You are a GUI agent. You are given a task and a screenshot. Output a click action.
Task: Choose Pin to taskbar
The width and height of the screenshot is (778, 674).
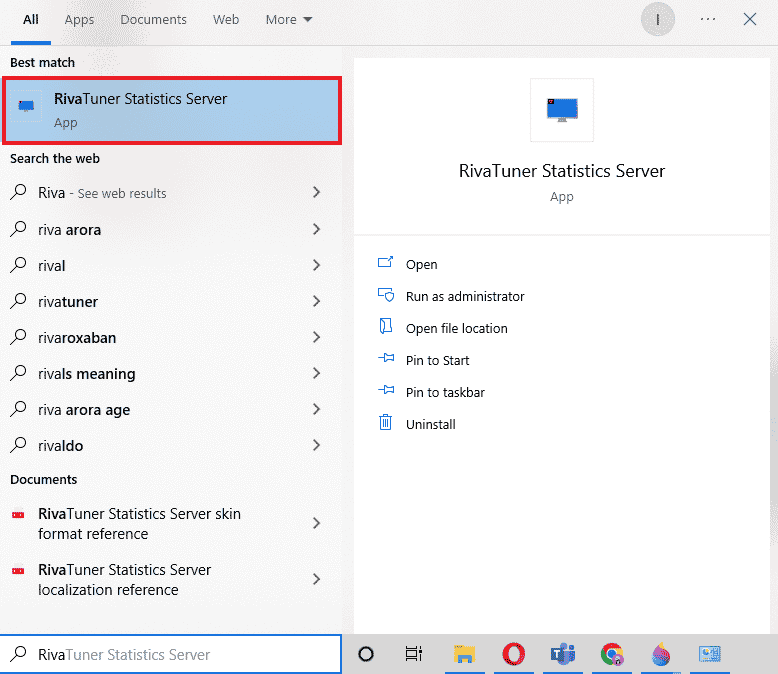click(445, 393)
